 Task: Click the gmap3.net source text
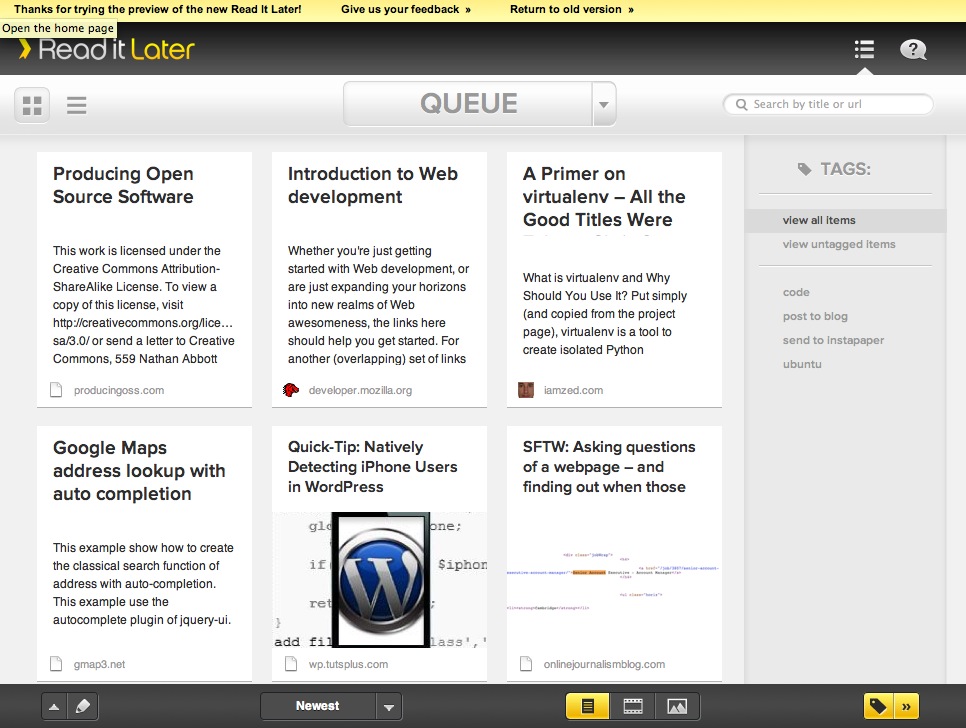[x=99, y=665]
